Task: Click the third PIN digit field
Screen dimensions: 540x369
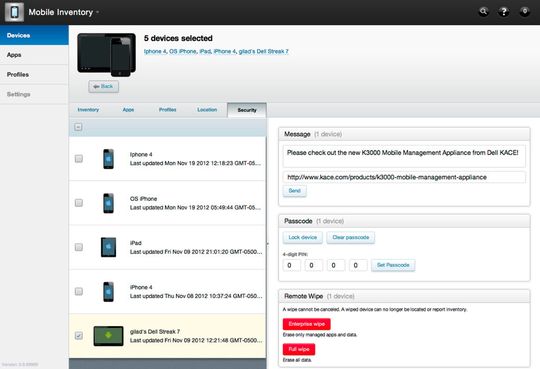Action: [336, 265]
